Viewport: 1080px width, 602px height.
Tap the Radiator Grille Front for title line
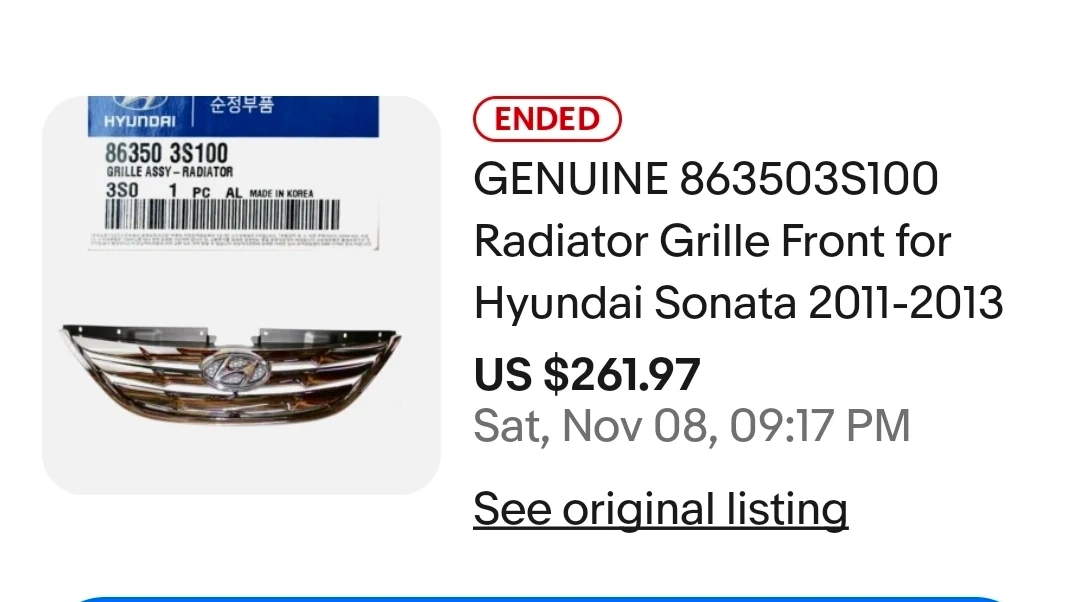click(712, 242)
